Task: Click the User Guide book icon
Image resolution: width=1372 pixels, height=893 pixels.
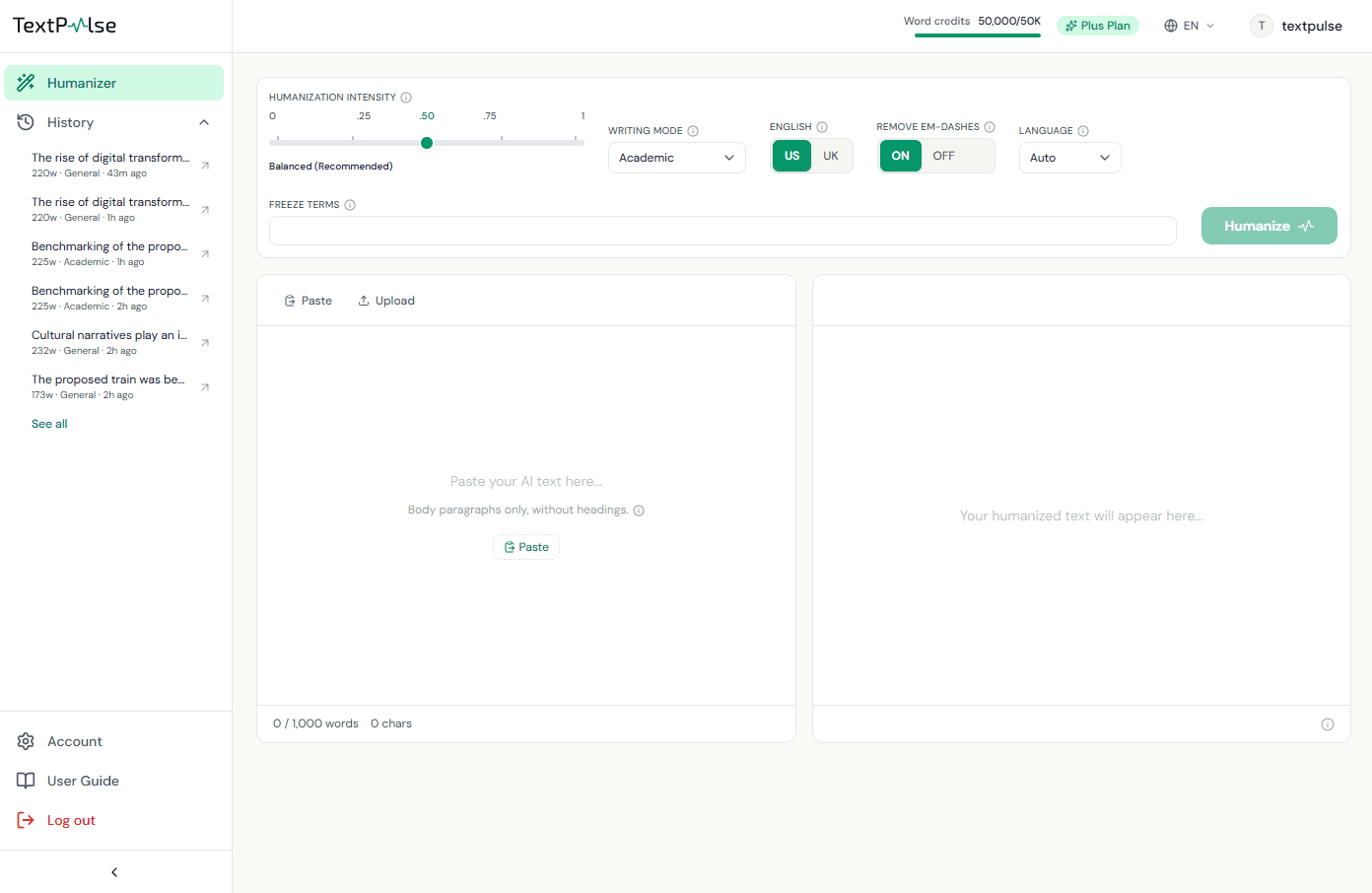Action: tap(26, 781)
